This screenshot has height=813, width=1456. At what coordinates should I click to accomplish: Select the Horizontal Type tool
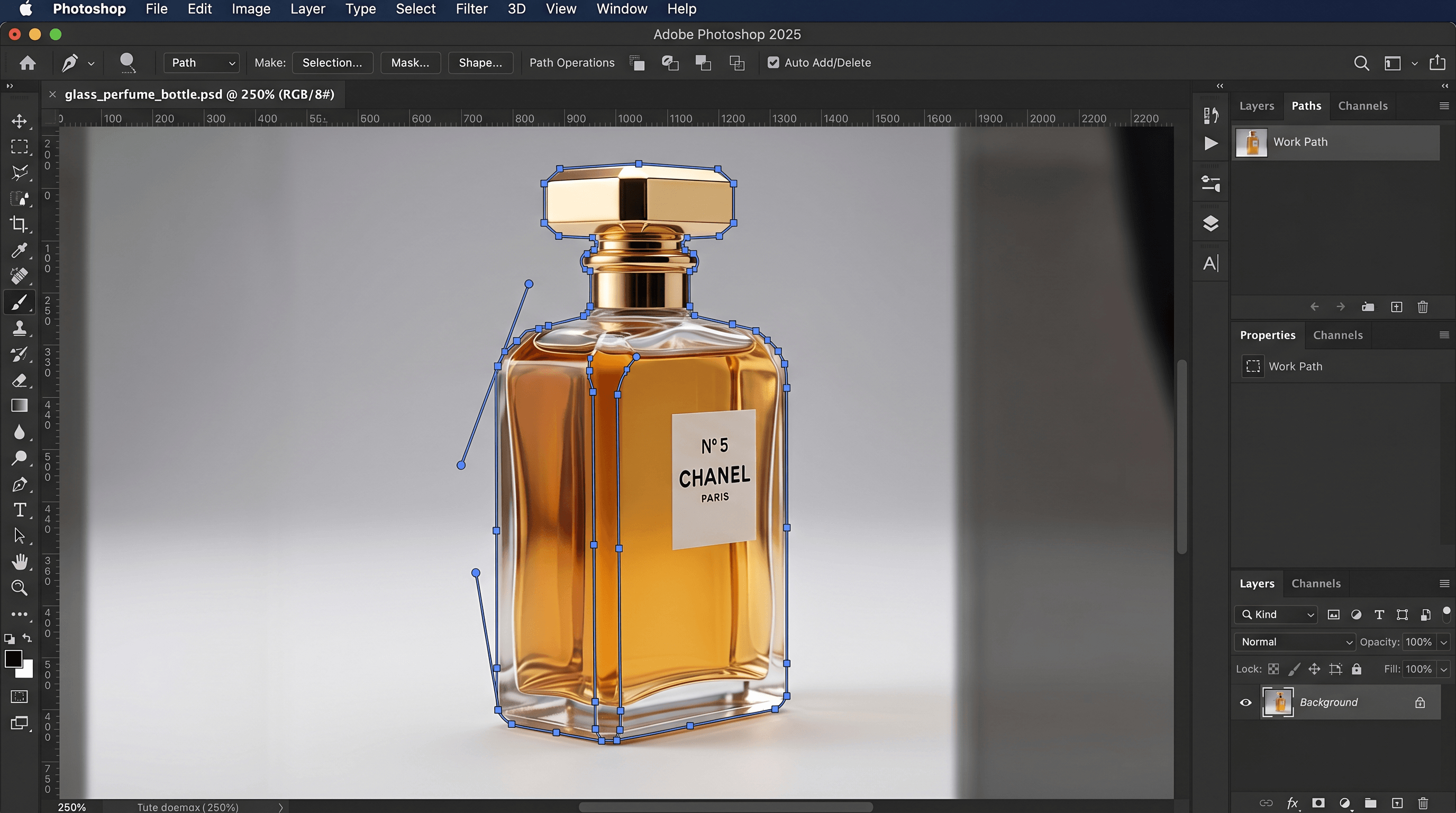(19, 510)
